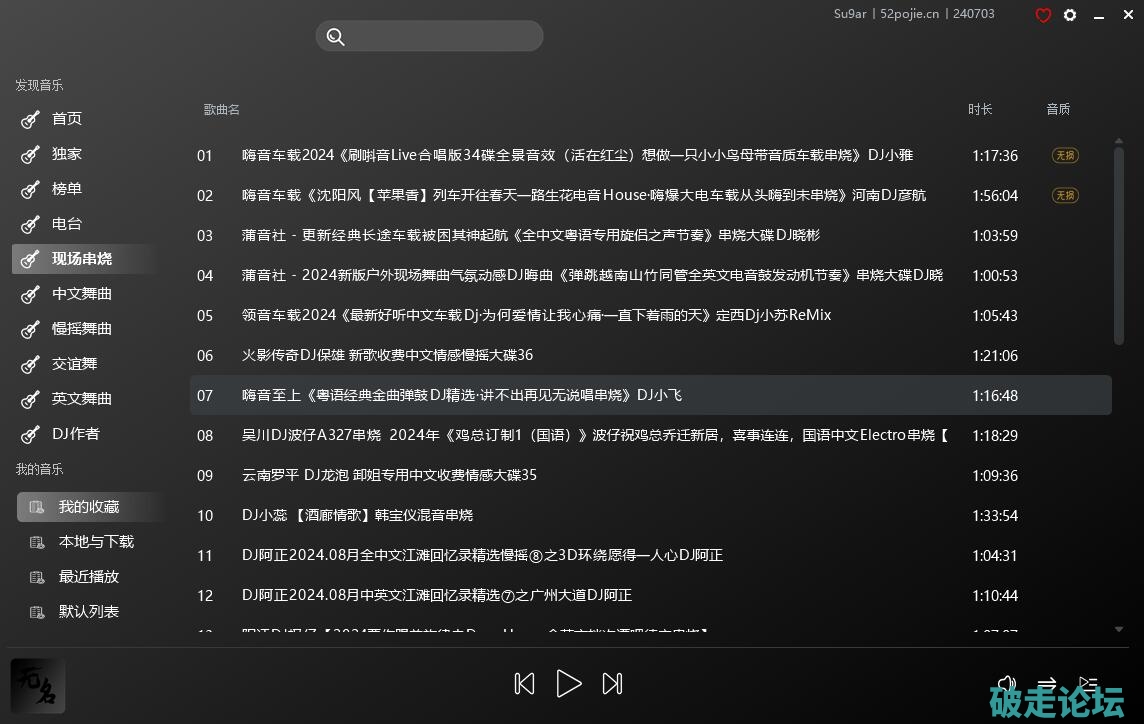Open settings via the gear icon
Viewport: 1144px width, 724px height.
point(1070,15)
